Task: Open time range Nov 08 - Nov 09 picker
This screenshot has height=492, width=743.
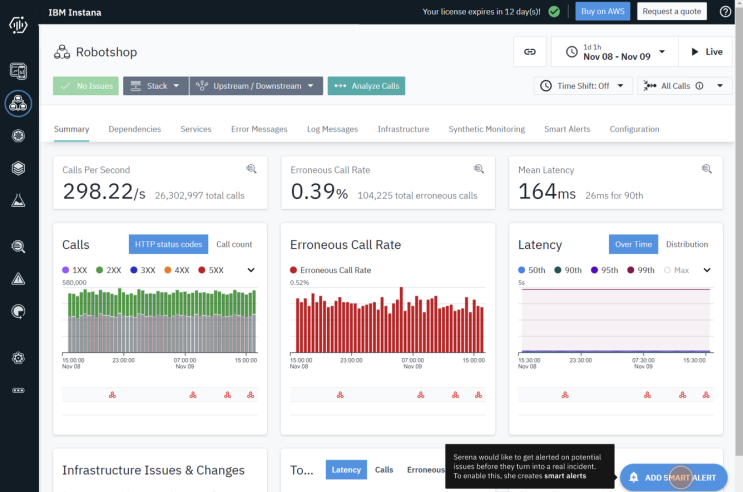Action: pos(615,52)
